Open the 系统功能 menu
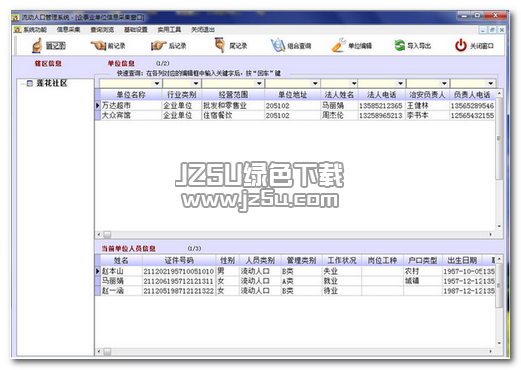This screenshot has height=370, width=521. (x=35, y=30)
